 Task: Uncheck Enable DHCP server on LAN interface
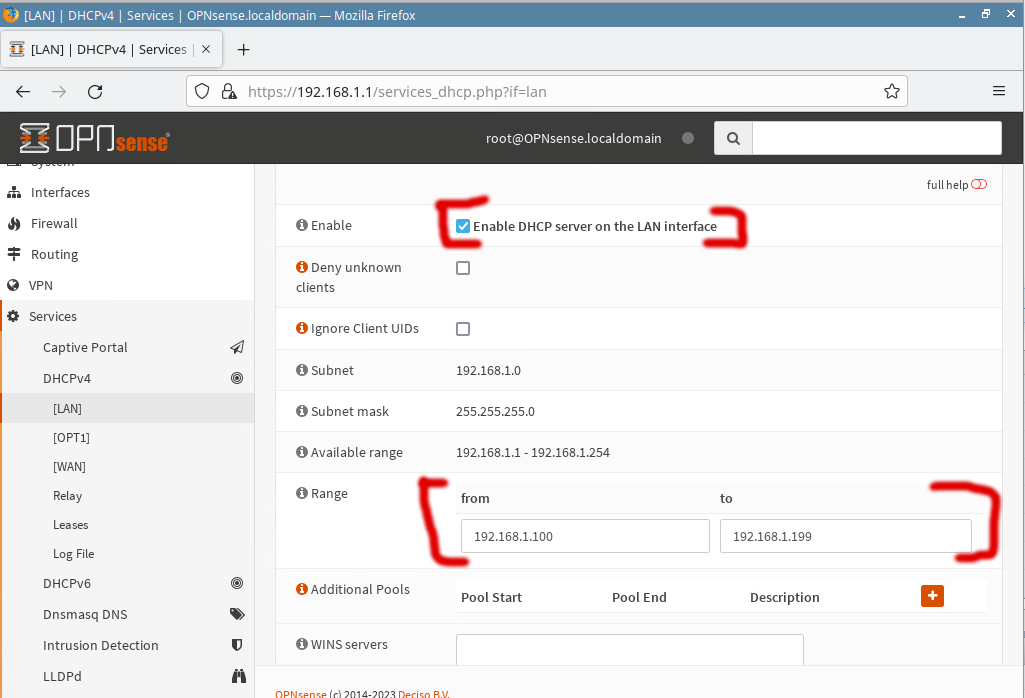tap(463, 226)
